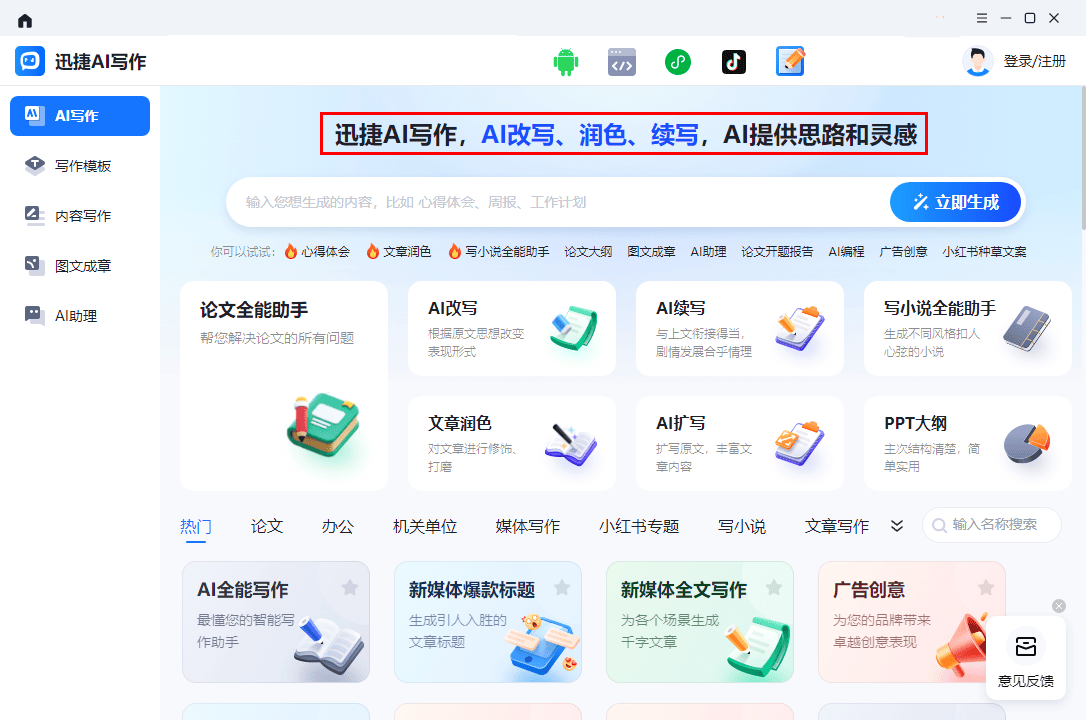This screenshot has height=720, width=1086.
Task: Switch to the 热门 tab
Action: (196, 527)
